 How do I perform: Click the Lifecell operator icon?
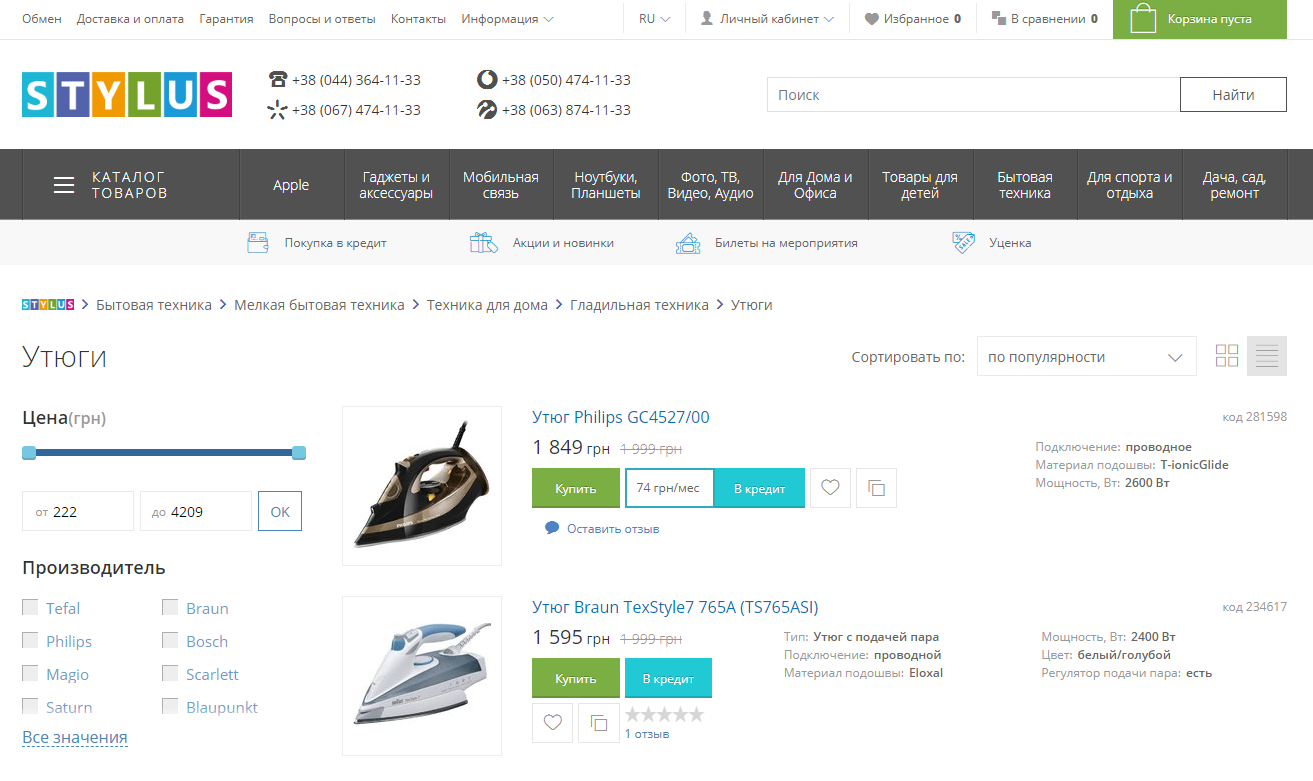[x=487, y=110]
